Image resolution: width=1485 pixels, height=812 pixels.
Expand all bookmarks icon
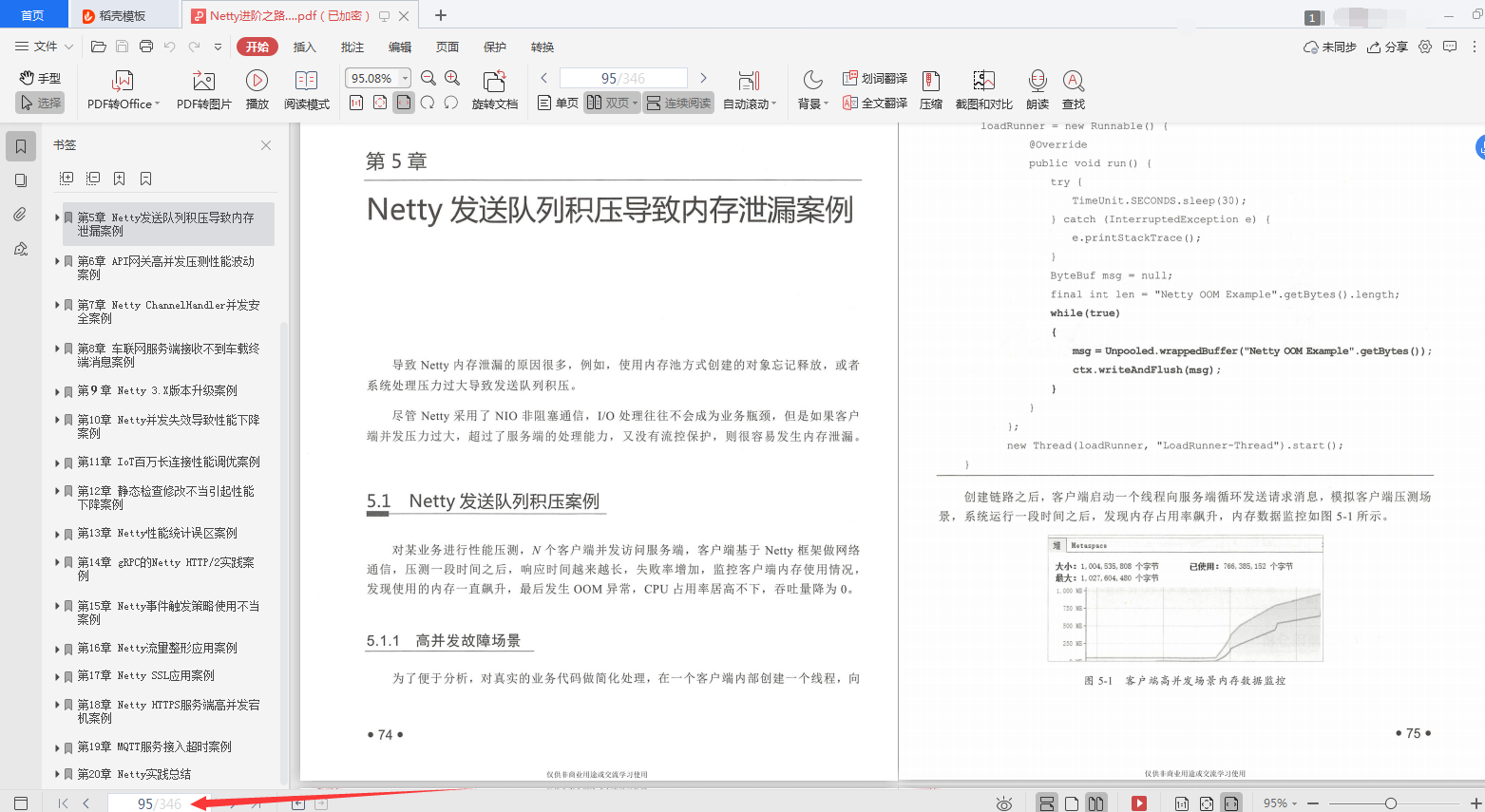coord(67,178)
